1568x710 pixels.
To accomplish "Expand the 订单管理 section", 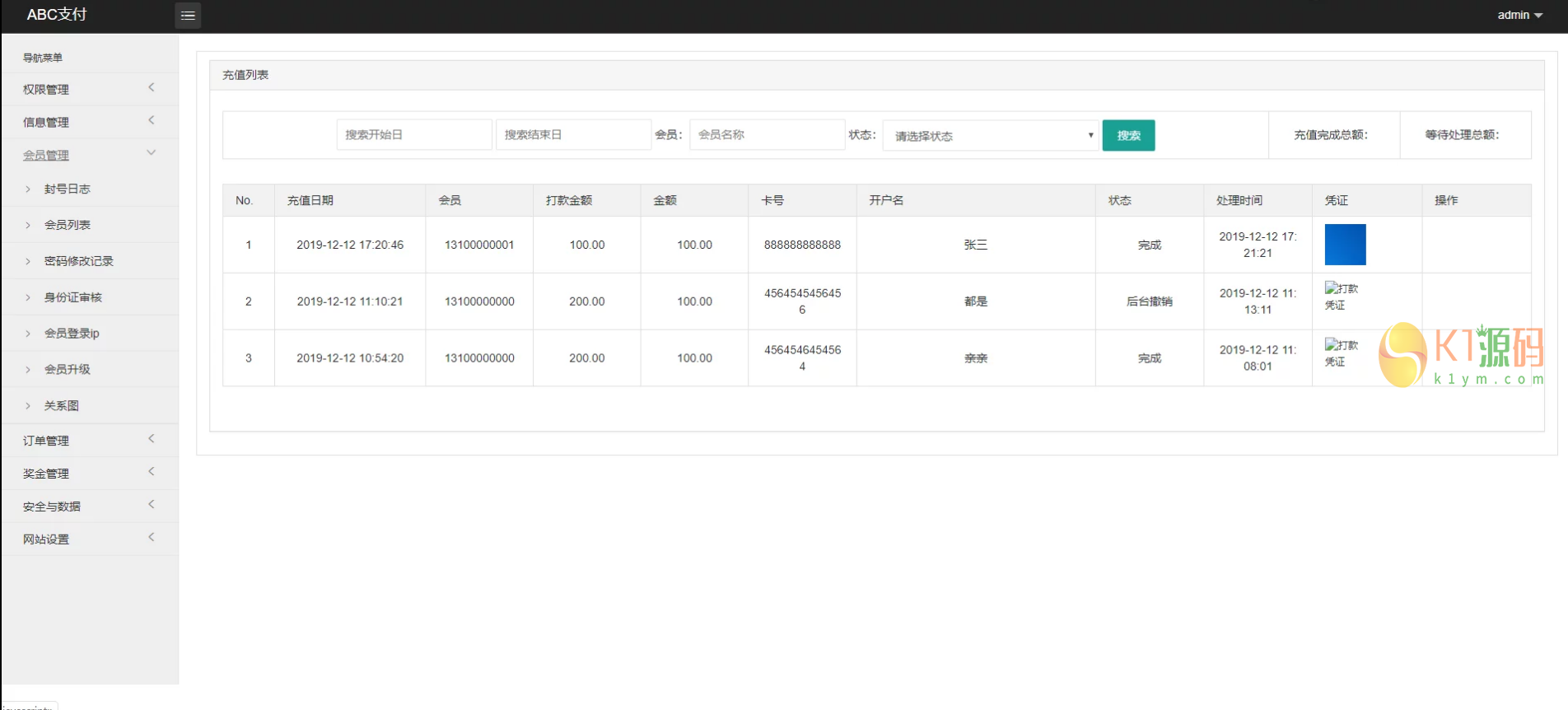I will click(89, 441).
